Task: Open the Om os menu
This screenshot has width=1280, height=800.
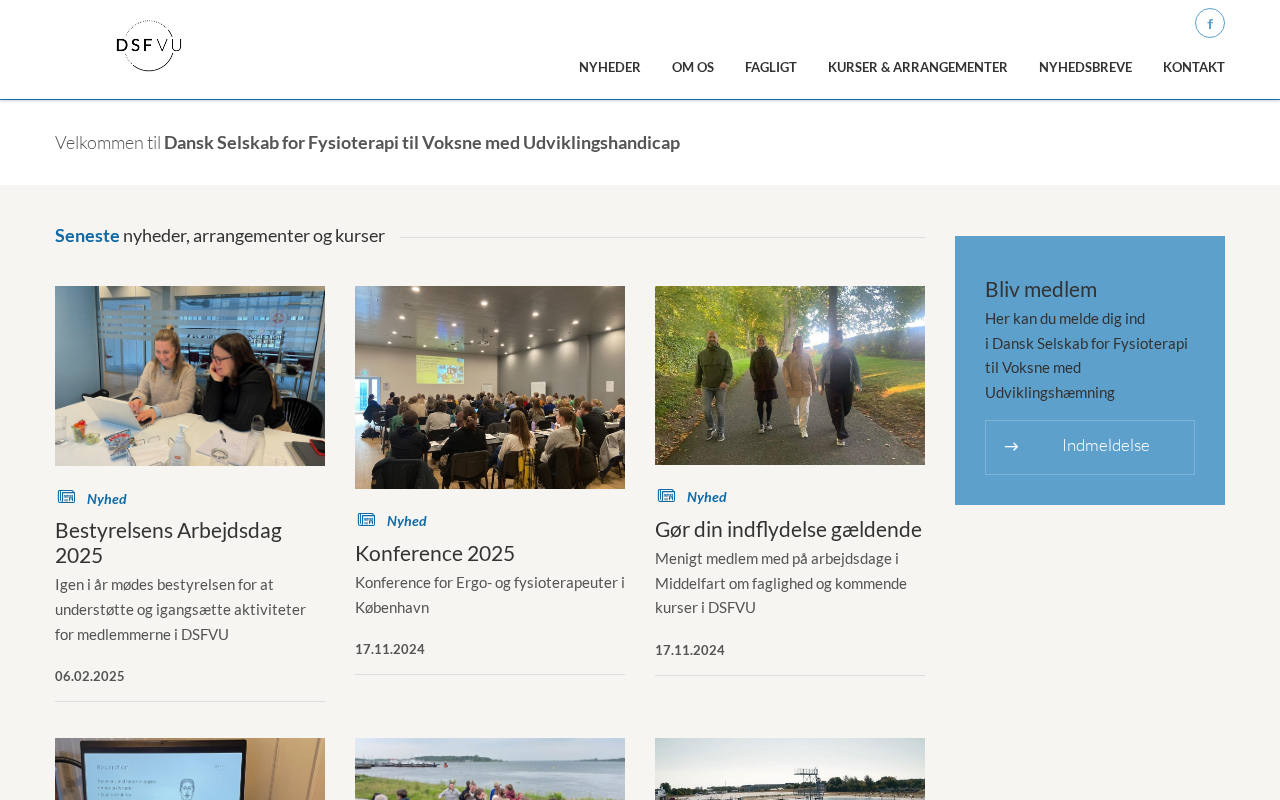Action: tap(693, 67)
